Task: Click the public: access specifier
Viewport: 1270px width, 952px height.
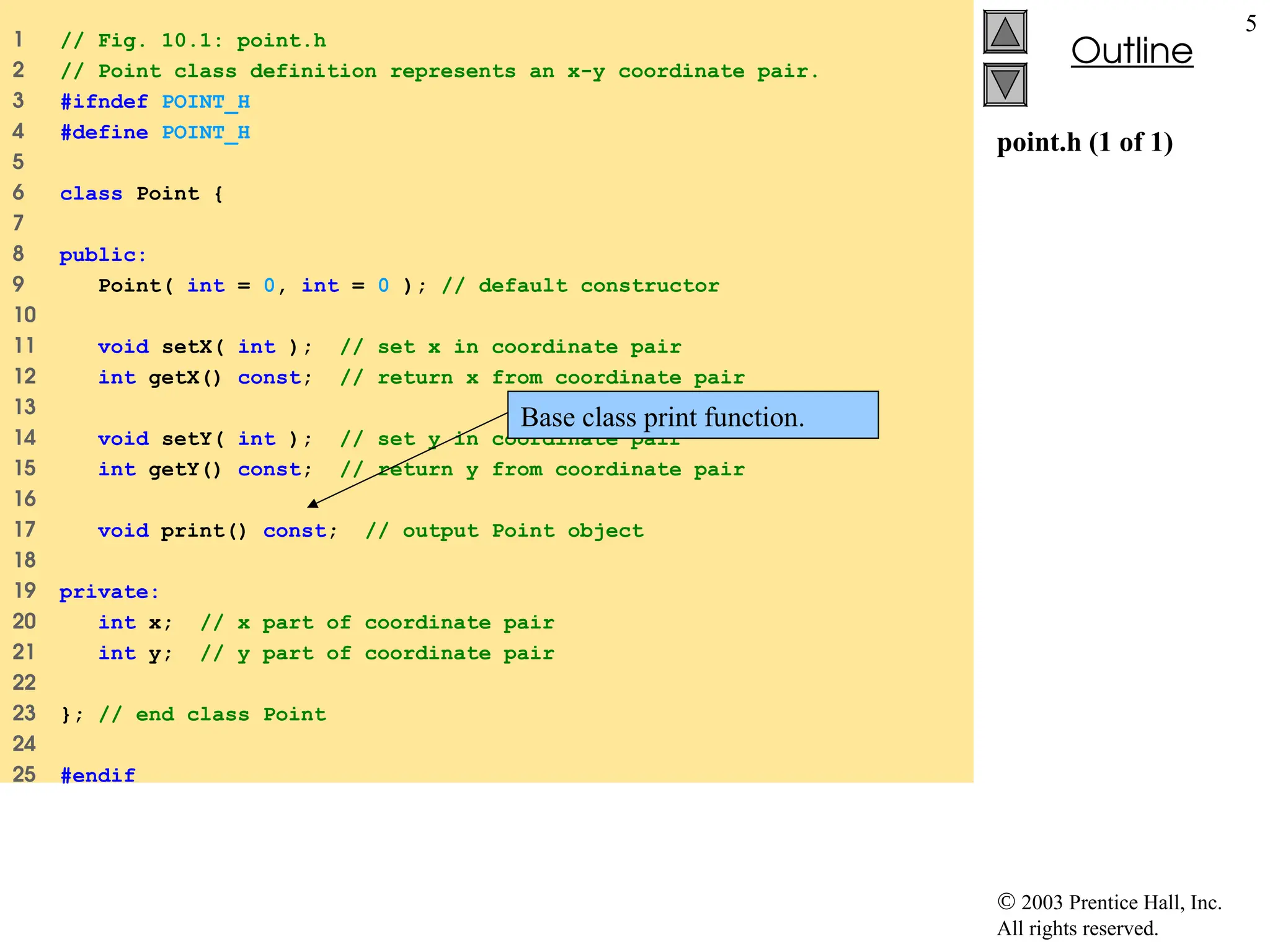Action: pyautogui.click(x=103, y=255)
